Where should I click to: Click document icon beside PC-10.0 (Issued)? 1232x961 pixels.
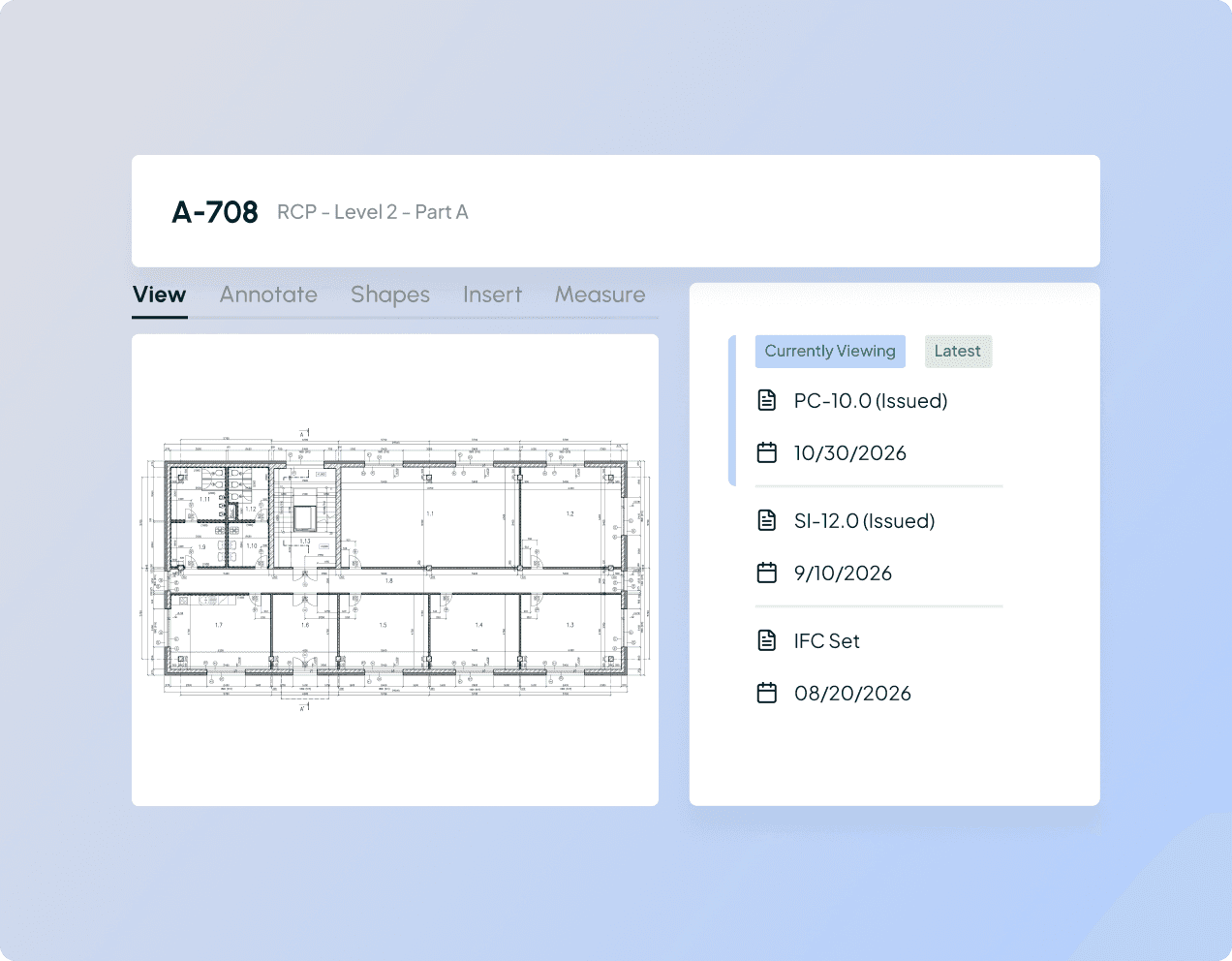point(767,400)
